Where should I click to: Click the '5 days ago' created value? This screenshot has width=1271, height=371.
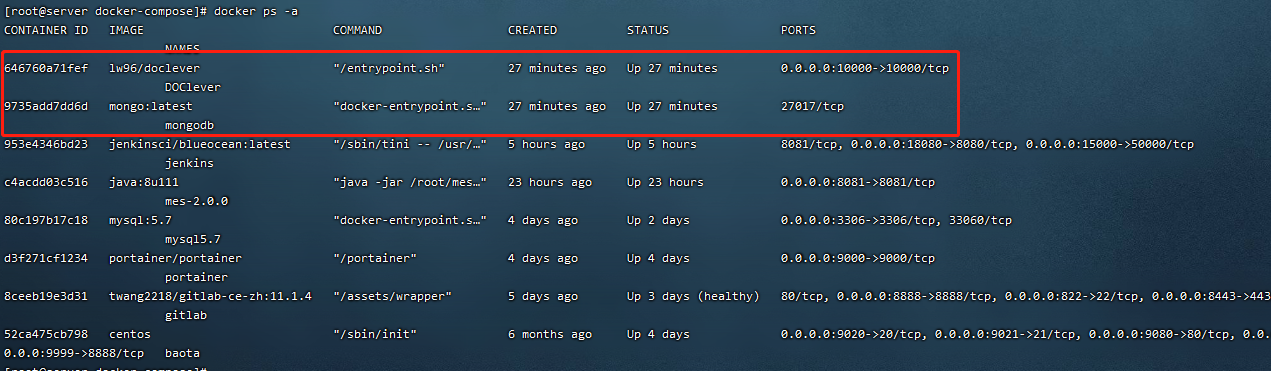point(543,296)
